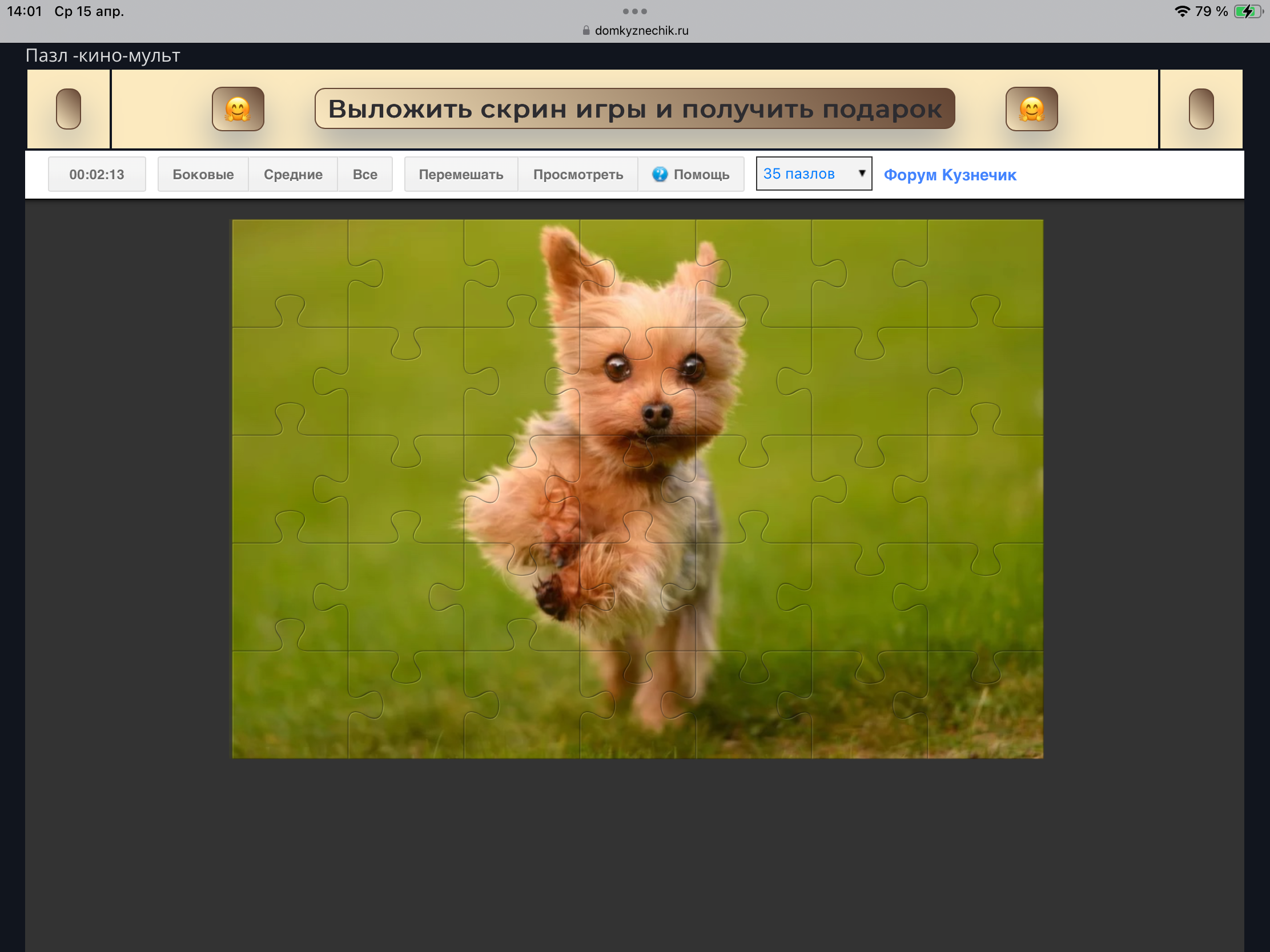Image resolution: width=1270 pixels, height=952 pixels.
Task: Open the Форум Кузнечик link
Action: pos(950,175)
